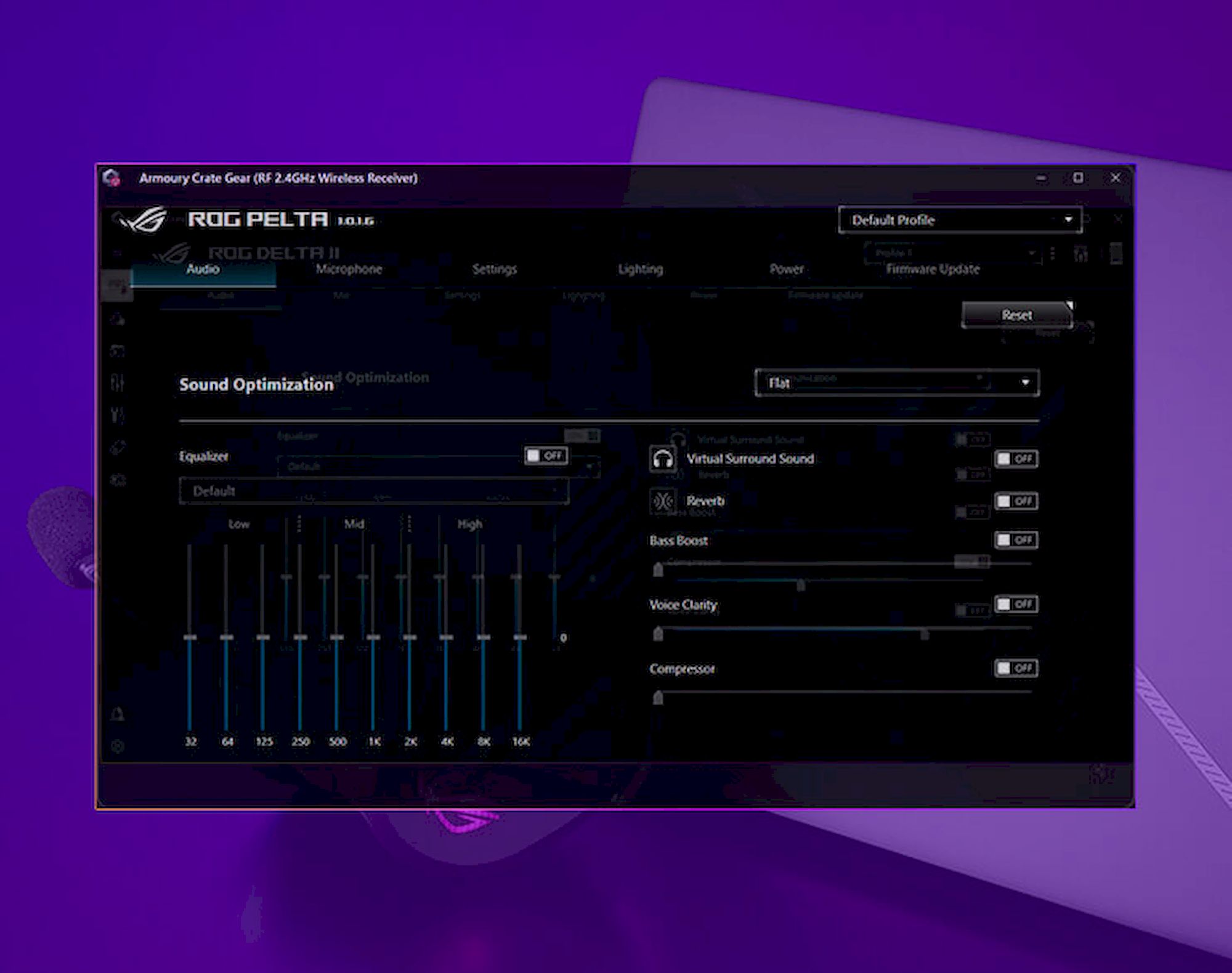Viewport: 1232px width, 973px height.
Task: Adjust the 32 Hz equalizer band slider
Action: [x=190, y=637]
